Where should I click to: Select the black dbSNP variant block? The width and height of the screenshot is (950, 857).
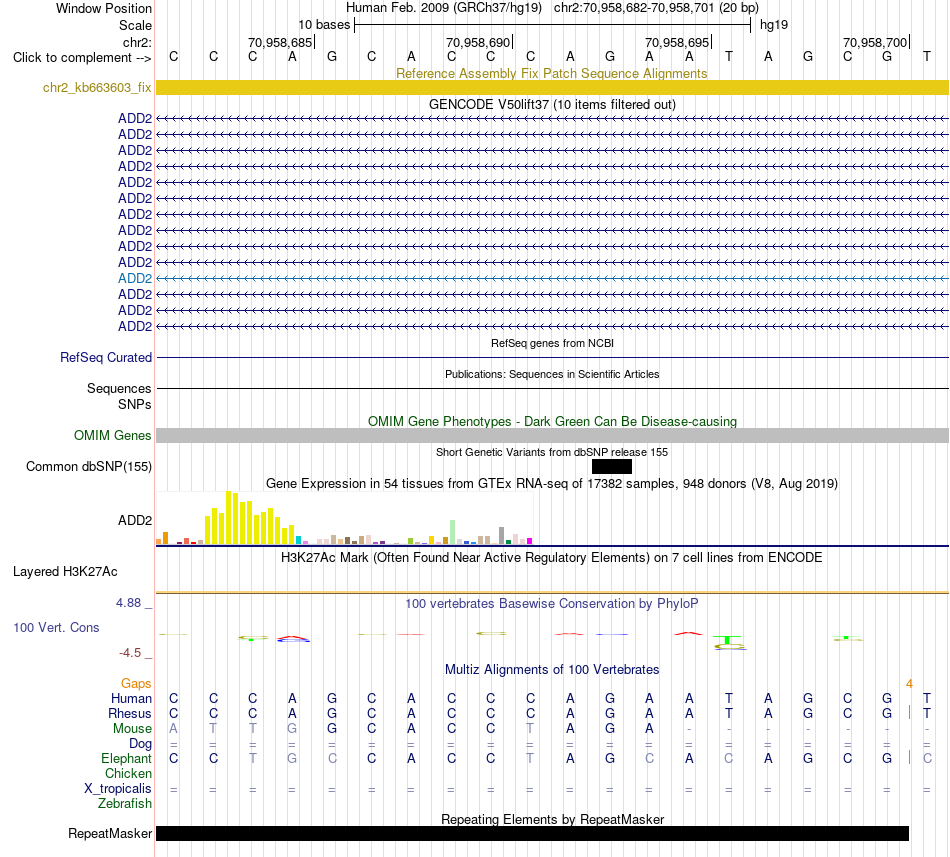pos(612,466)
